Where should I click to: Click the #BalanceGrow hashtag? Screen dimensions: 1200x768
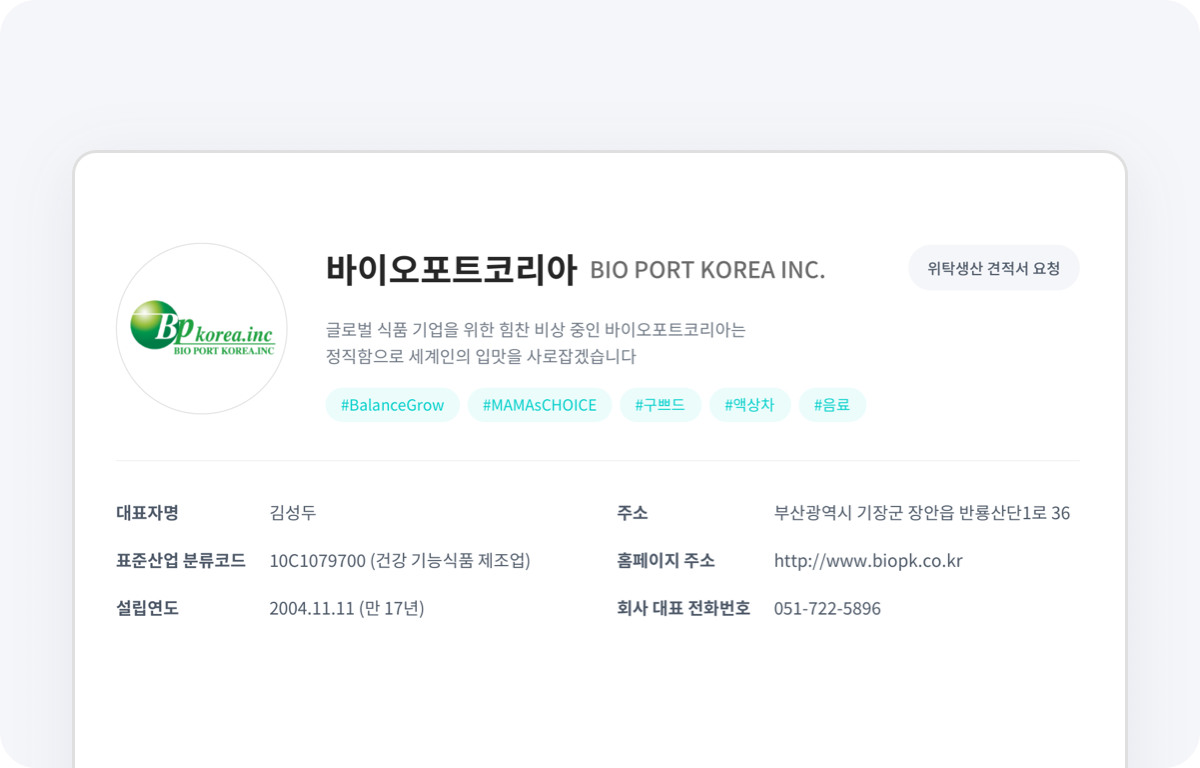pos(392,405)
